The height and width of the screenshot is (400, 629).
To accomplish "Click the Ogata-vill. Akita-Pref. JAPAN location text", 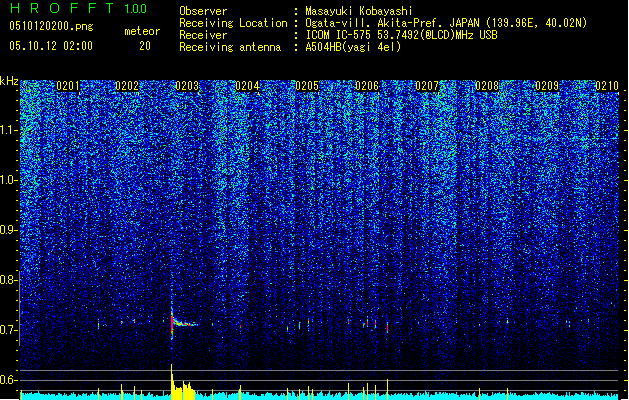I will point(446,23).
